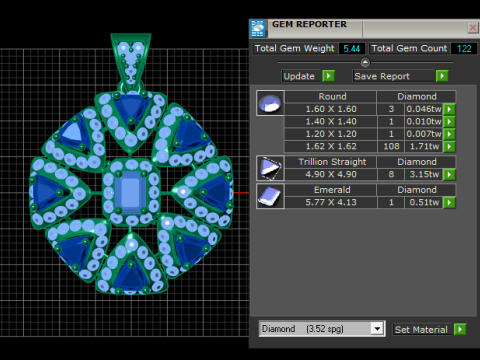
Task: Click the Round shape header cell
Action: tap(331, 97)
